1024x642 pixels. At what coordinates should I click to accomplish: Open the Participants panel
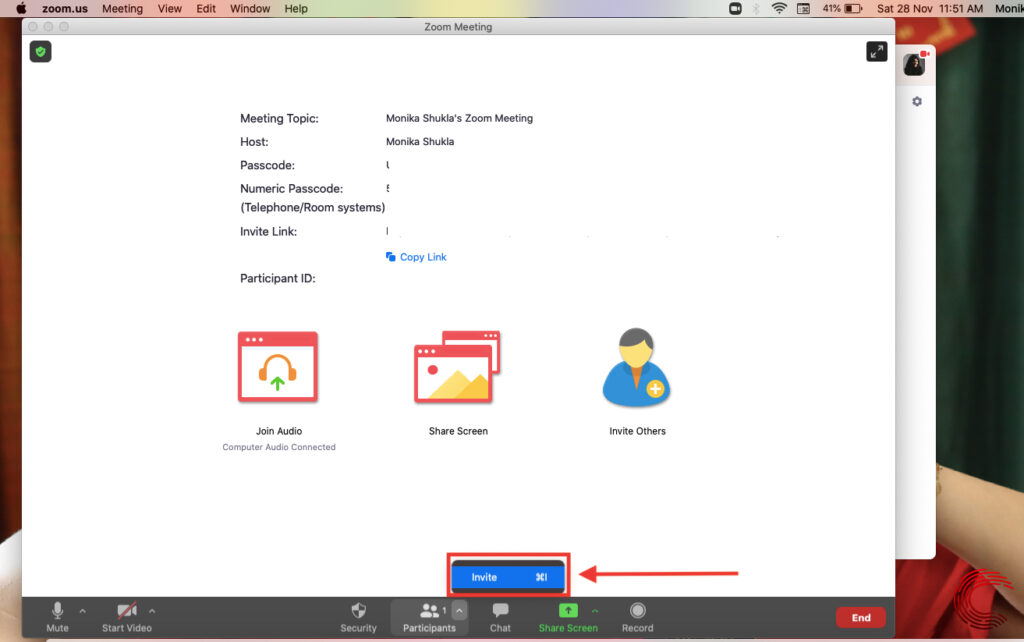click(x=429, y=617)
